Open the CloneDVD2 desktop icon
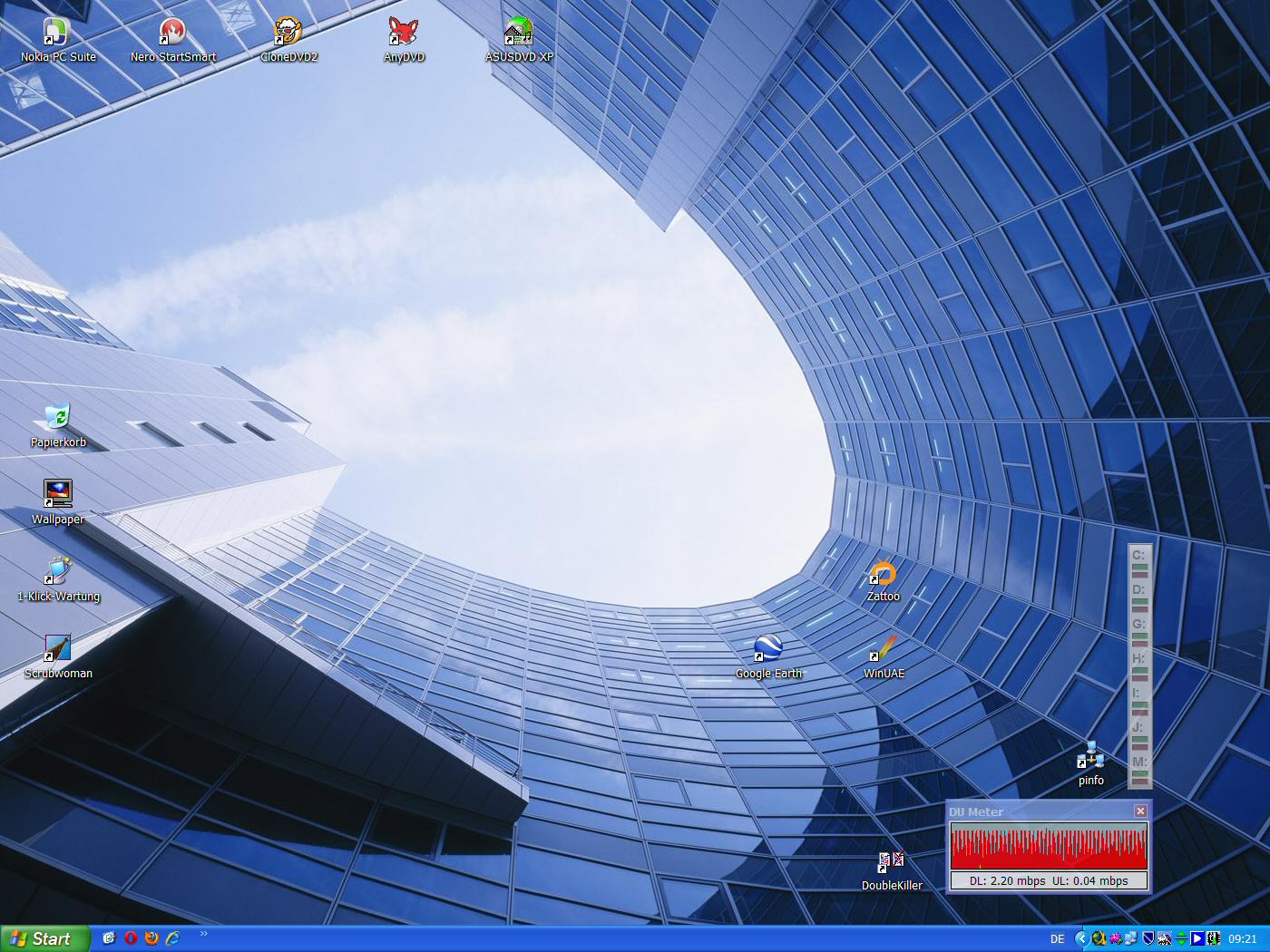The height and width of the screenshot is (952, 1270). (288, 33)
